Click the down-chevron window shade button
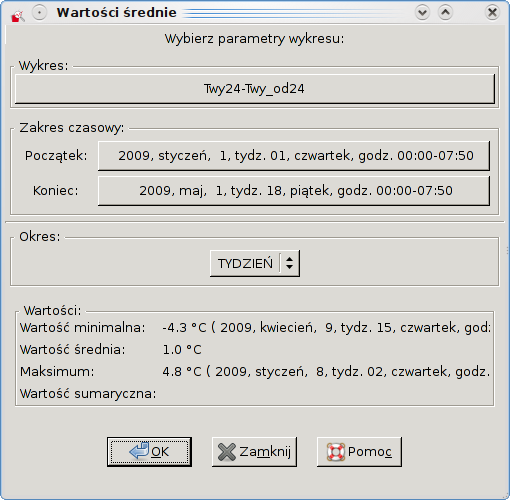This screenshot has width=510, height=500. pos(422,13)
